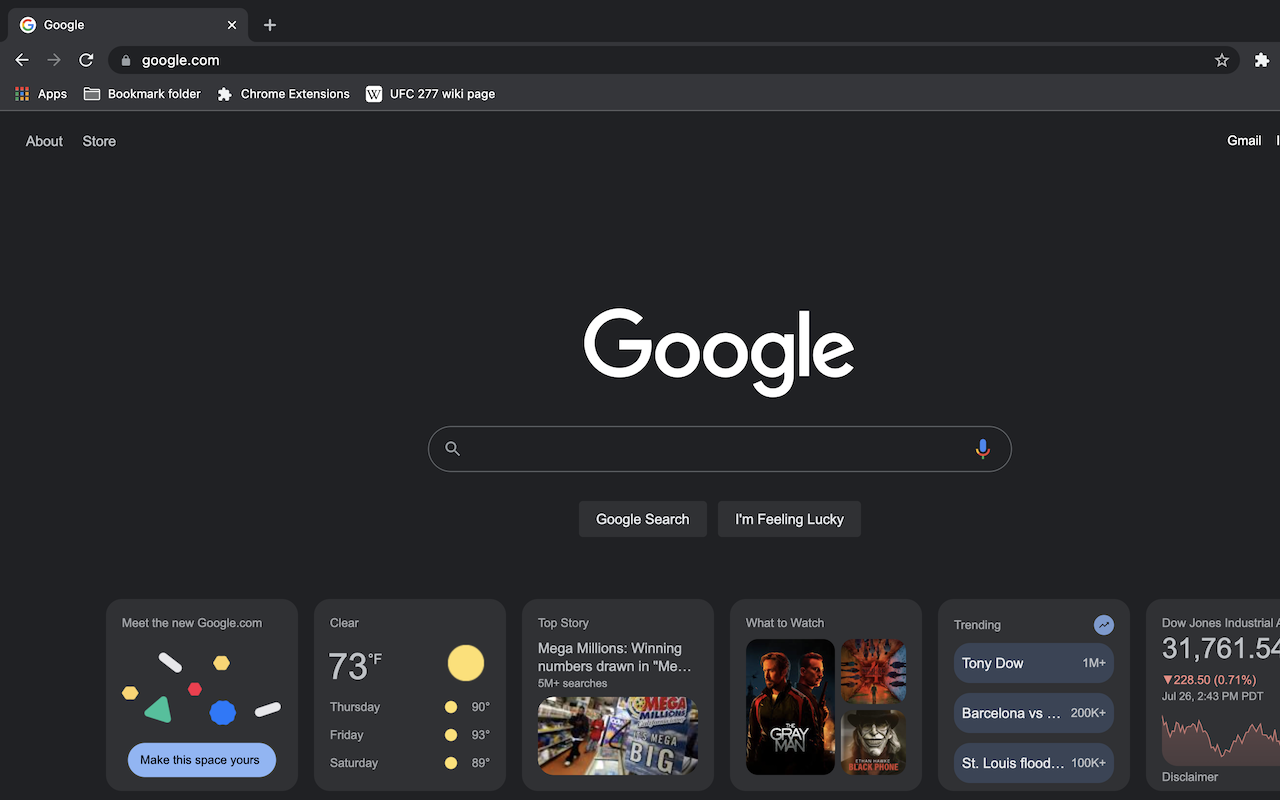This screenshot has width=1280, height=800.
Task: Click The Gray Man movie thumbnail
Action: click(x=790, y=707)
